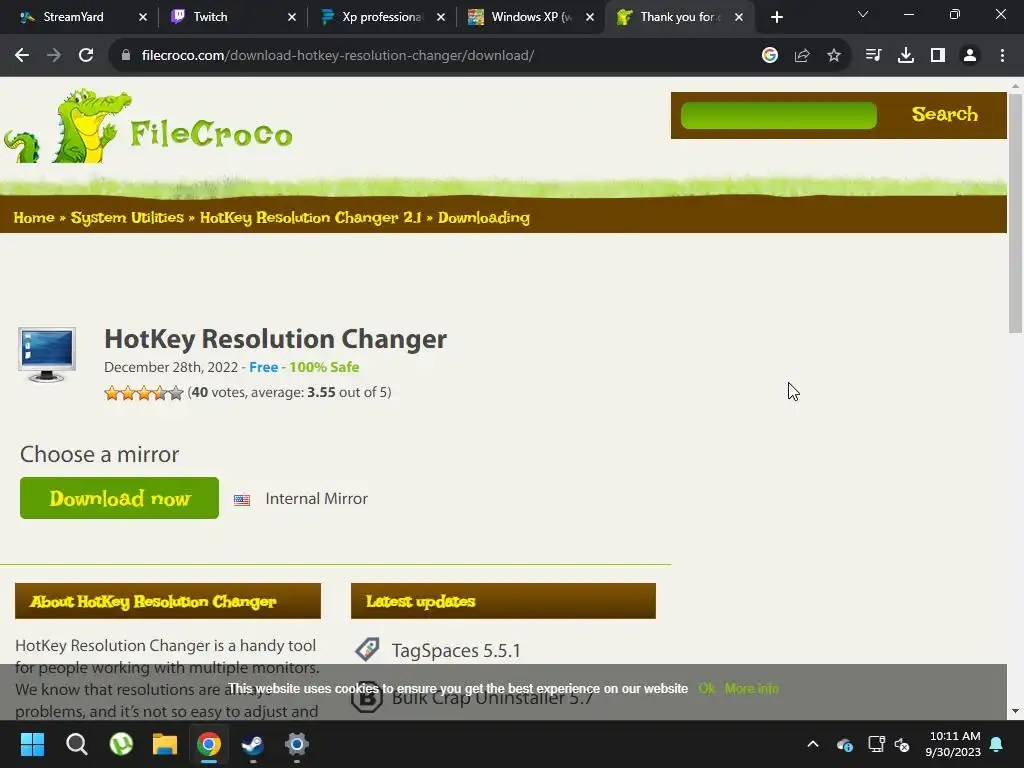Screen dimensions: 1024x768
Task: Open taskbar Search
Action: (76, 744)
